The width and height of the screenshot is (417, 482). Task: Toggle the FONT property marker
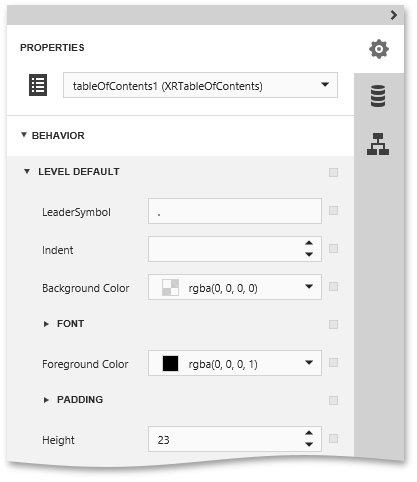[x=333, y=324]
